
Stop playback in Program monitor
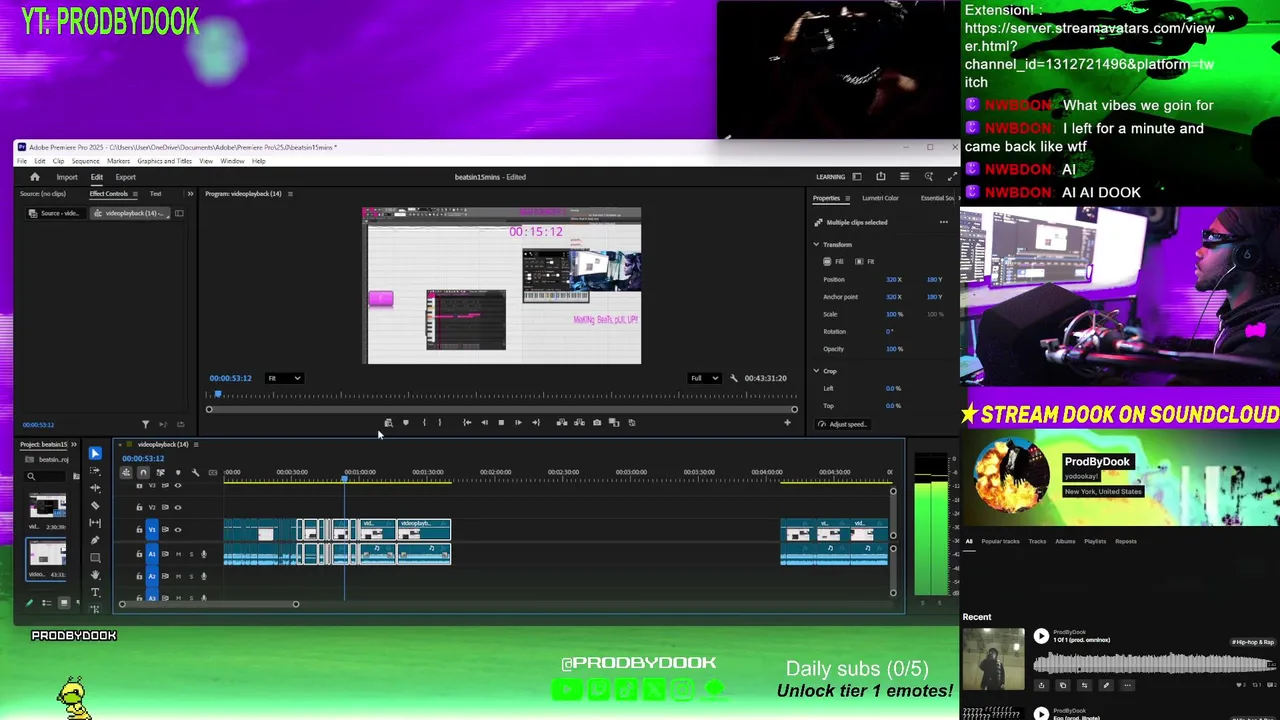click(x=501, y=422)
